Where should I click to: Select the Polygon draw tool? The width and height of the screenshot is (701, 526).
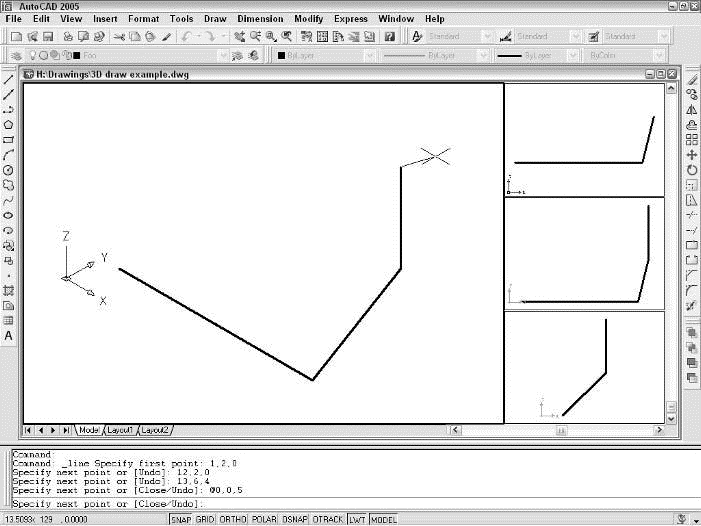pos(9,125)
